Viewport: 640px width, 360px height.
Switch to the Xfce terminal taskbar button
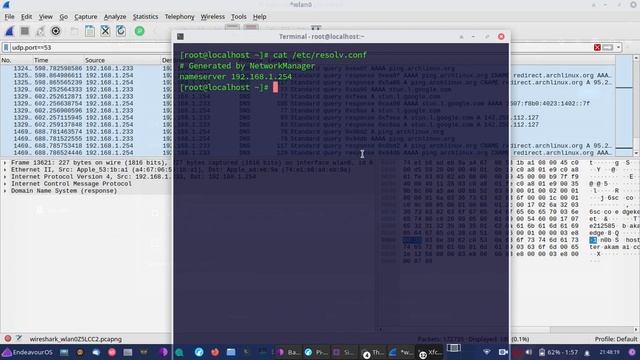point(430,352)
